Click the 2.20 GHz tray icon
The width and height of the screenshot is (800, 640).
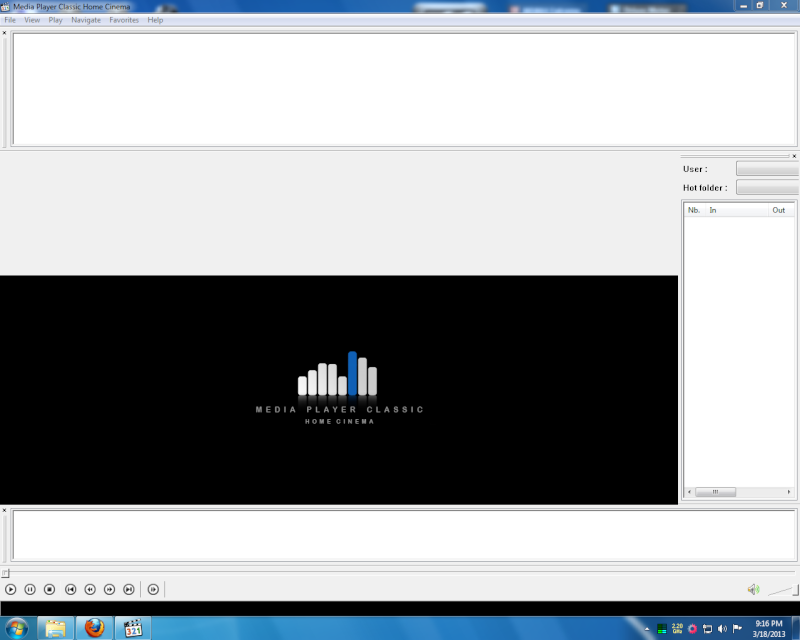677,629
